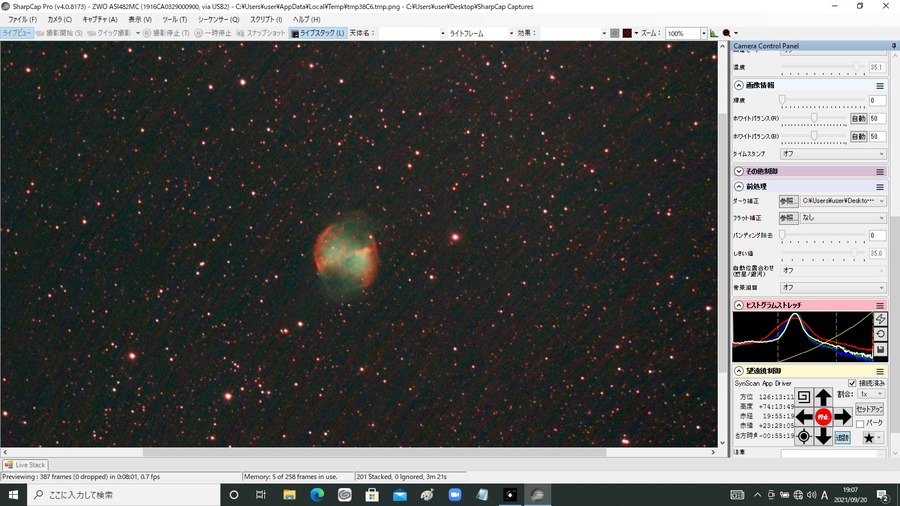Screen dimensions: 900x506
Task: Toggle the histogram toolbar icon
Action: (x=714, y=33)
